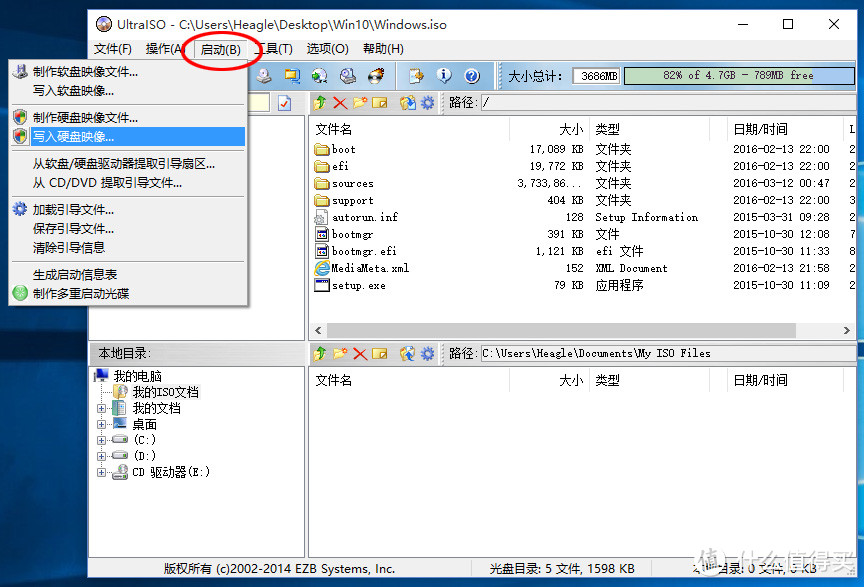Click the green extract arrow in local directory toolbar
This screenshot has width=864, height=587.
(321, 353)
